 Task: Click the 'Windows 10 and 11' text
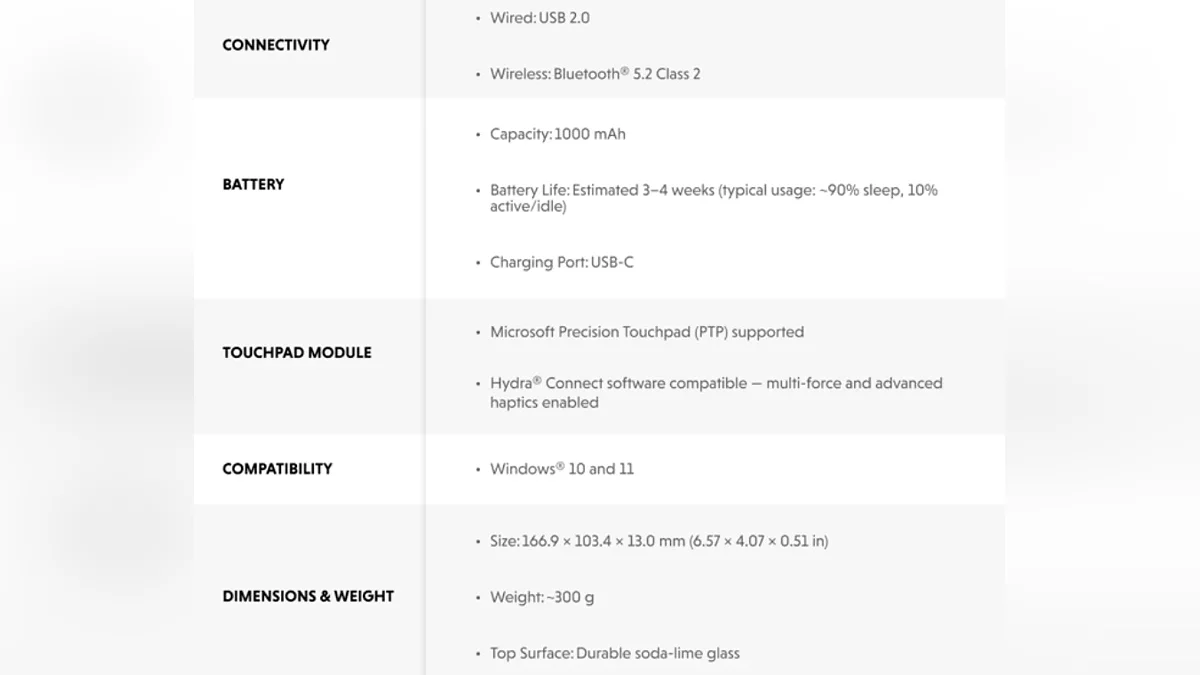point(561,469)
